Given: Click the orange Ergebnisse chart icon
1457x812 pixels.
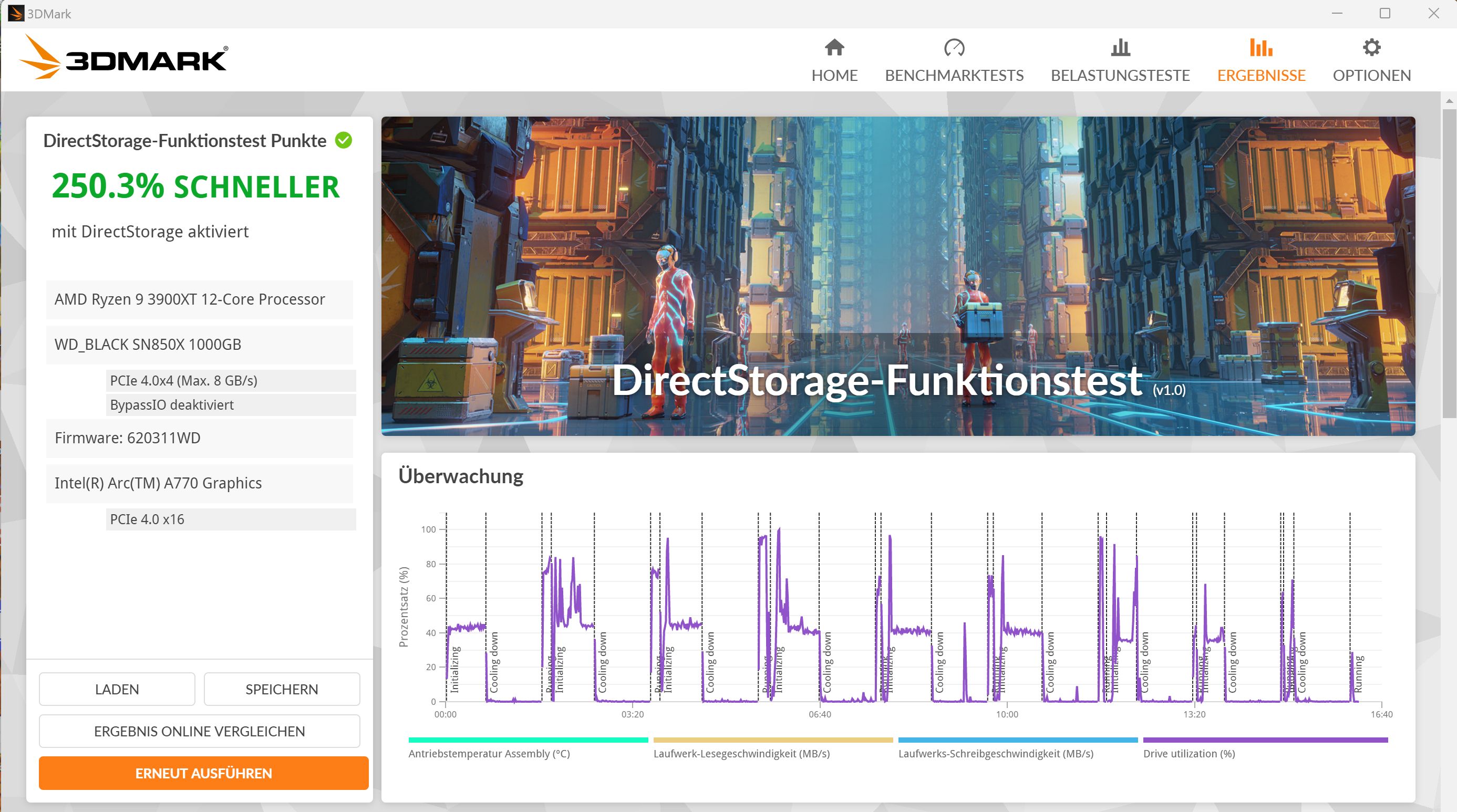Looking at the screenshot, I should [1260, 47].
